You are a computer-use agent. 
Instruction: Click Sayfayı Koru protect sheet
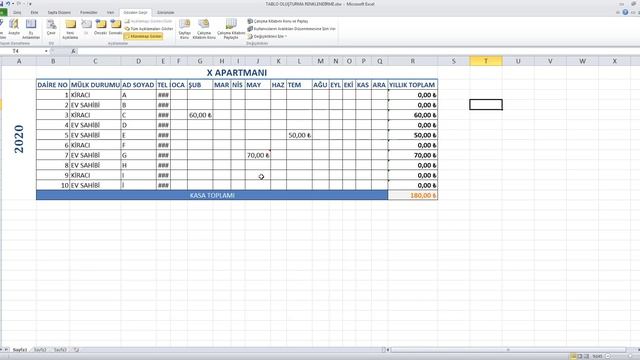pyautogui.click(x=184, y=29)
